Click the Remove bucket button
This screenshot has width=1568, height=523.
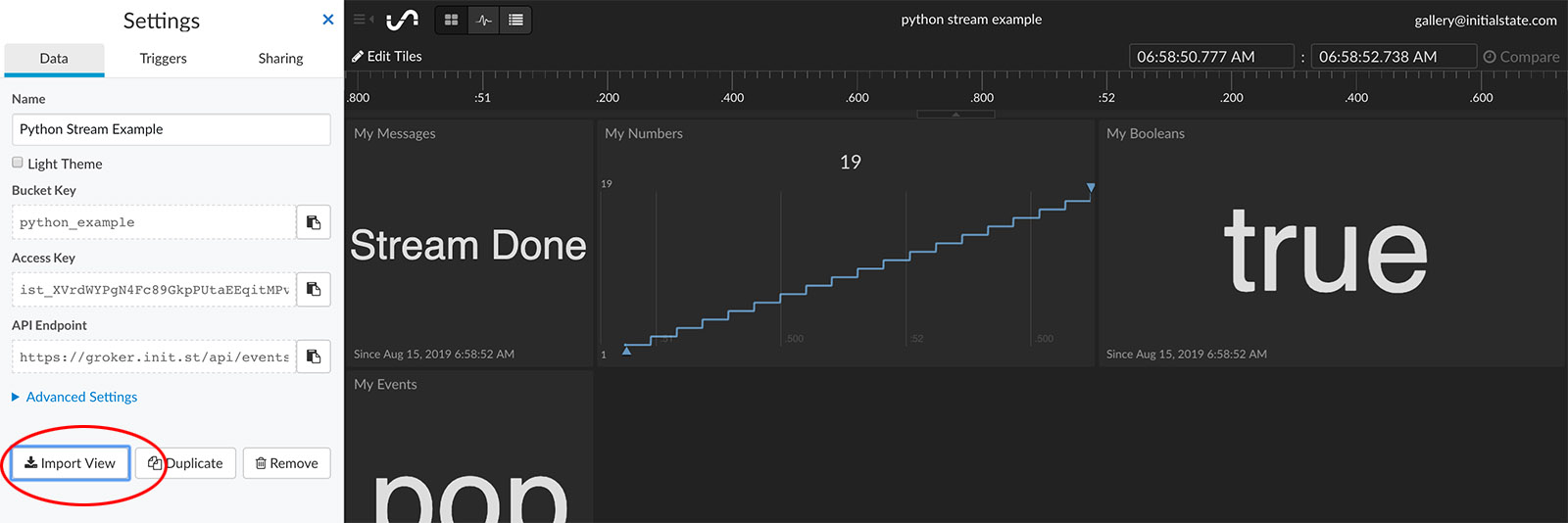pos(287,463)
